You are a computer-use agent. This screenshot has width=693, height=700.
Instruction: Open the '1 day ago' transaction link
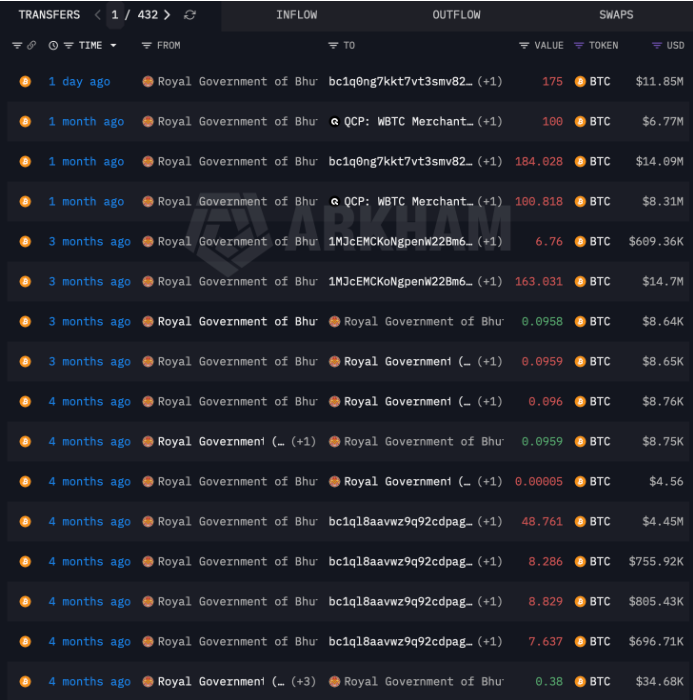[79, 82]
